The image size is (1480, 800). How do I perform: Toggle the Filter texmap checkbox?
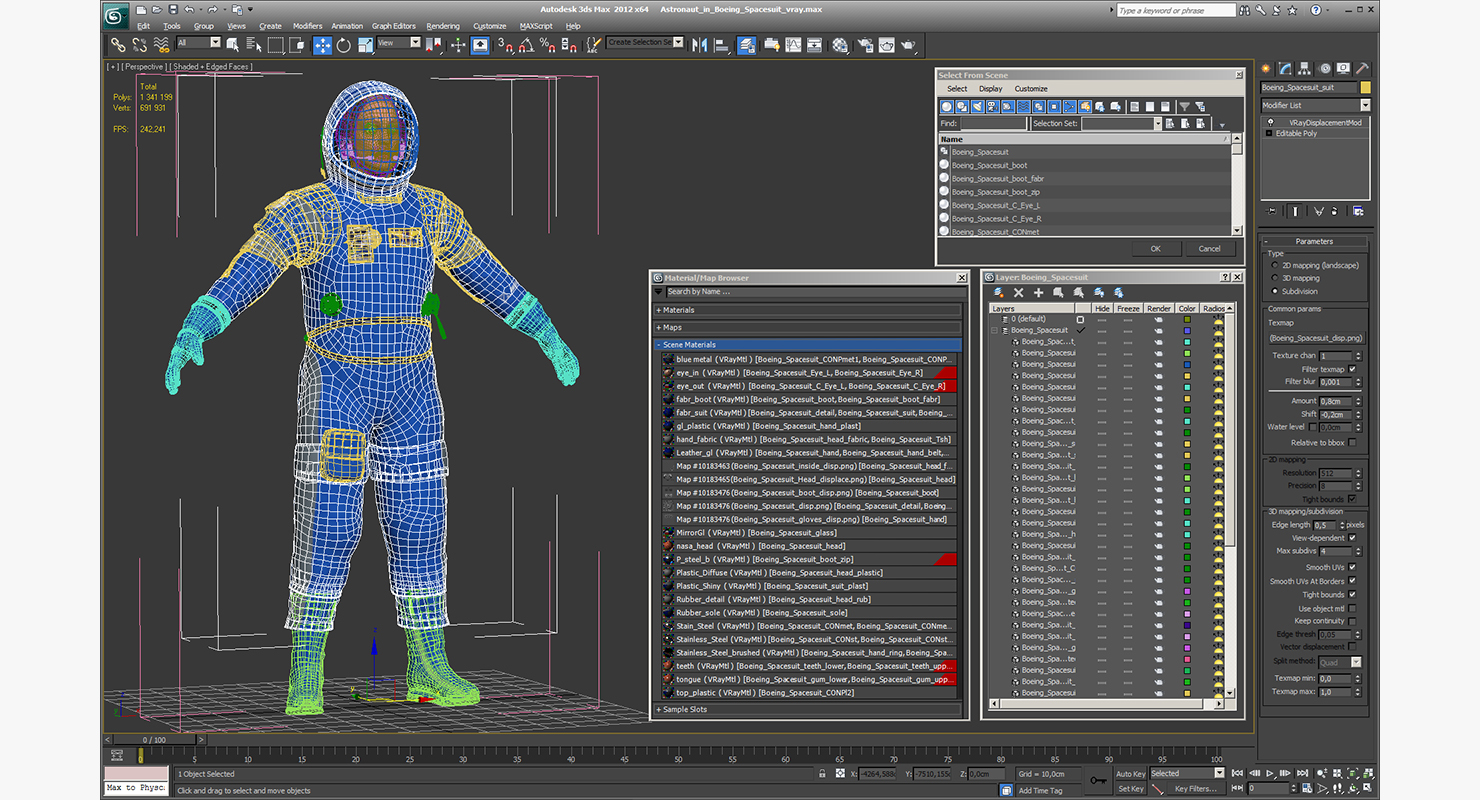click(1352, 369)
